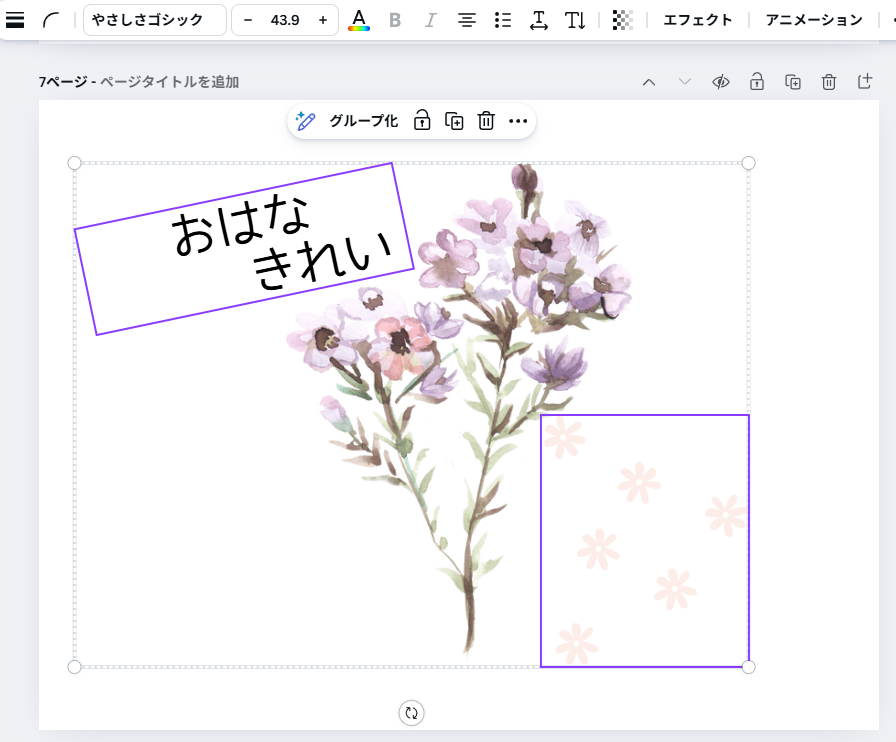Open more options in floating toolbar
The image size is (896, 742).
517,121
